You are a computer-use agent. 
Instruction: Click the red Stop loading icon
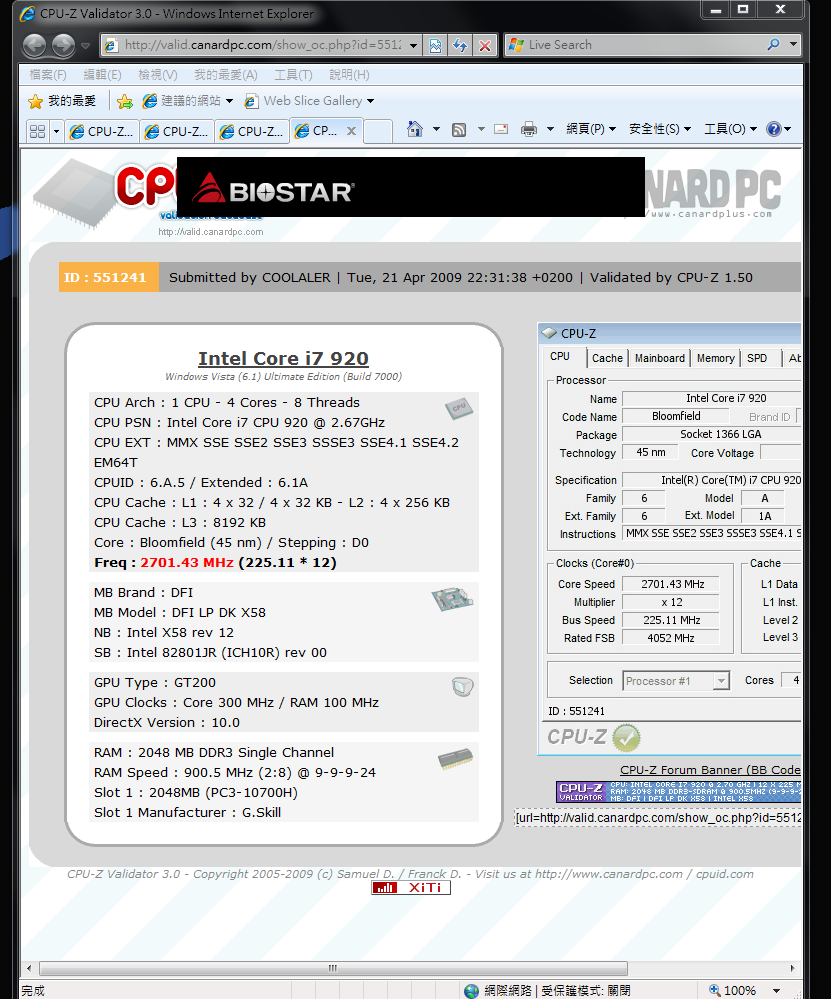point(485,45)
